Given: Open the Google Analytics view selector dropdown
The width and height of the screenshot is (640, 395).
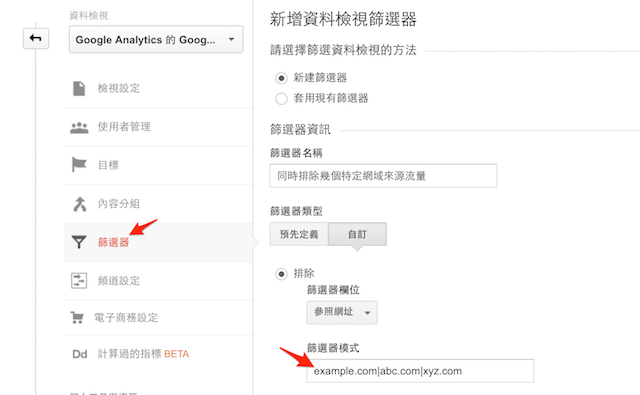Looking at the screenshot, I should [x=156, y=40].
